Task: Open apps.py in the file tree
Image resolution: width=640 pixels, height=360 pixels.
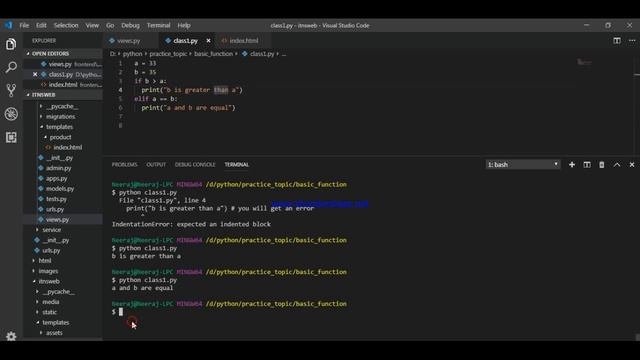Action: pos(56,178)
